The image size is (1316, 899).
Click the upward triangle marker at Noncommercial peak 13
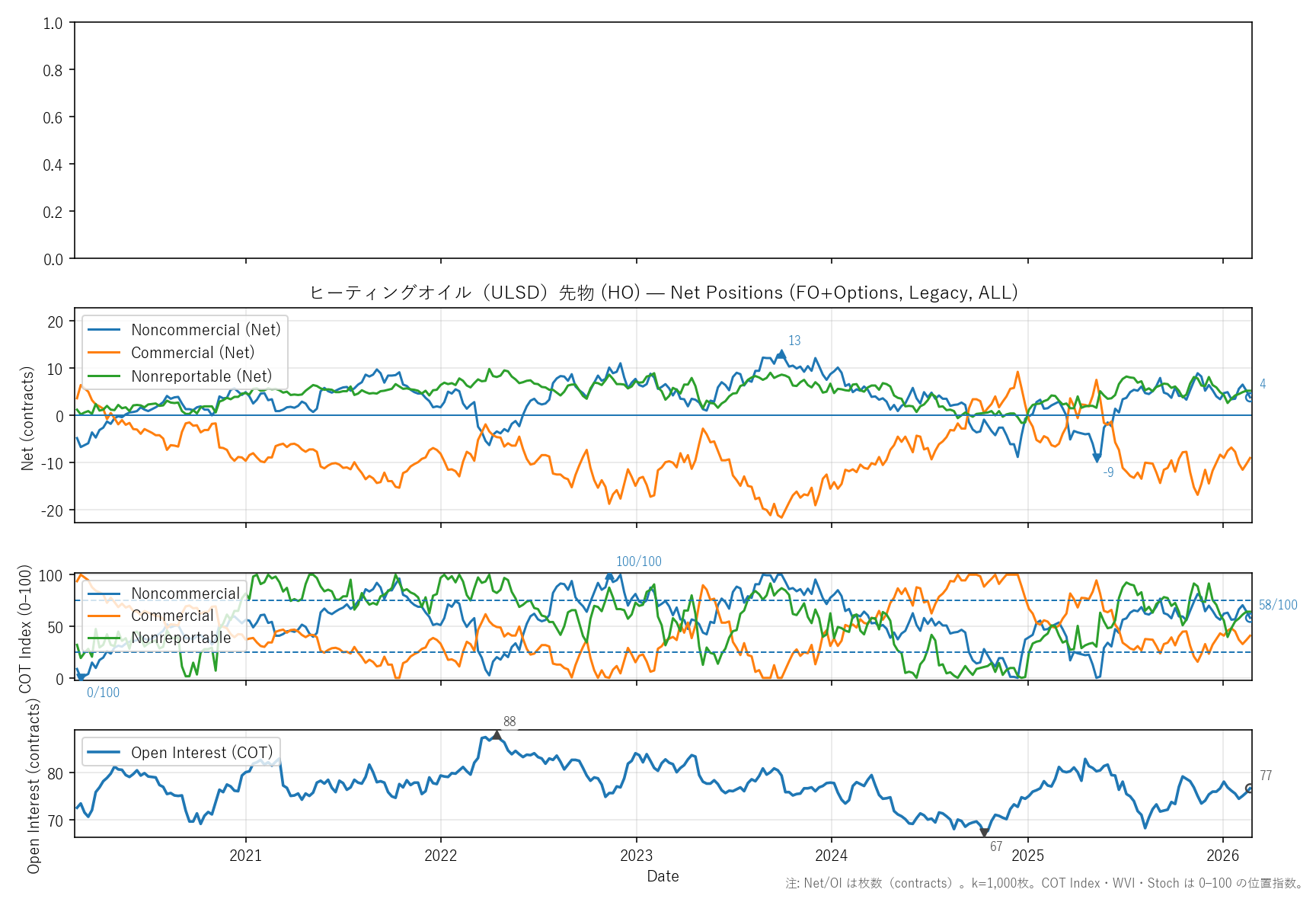tap(781, 354)
